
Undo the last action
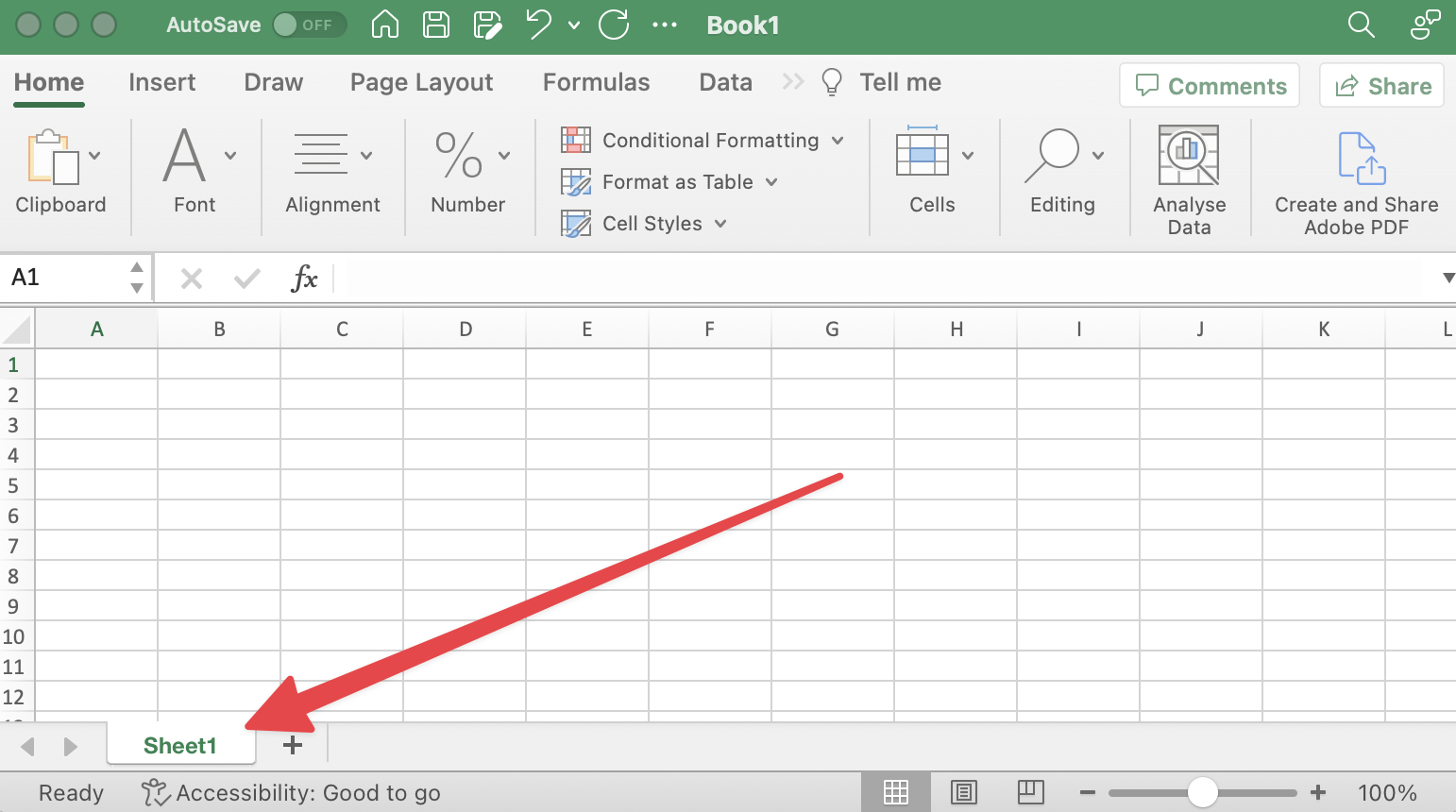[539, 25]
